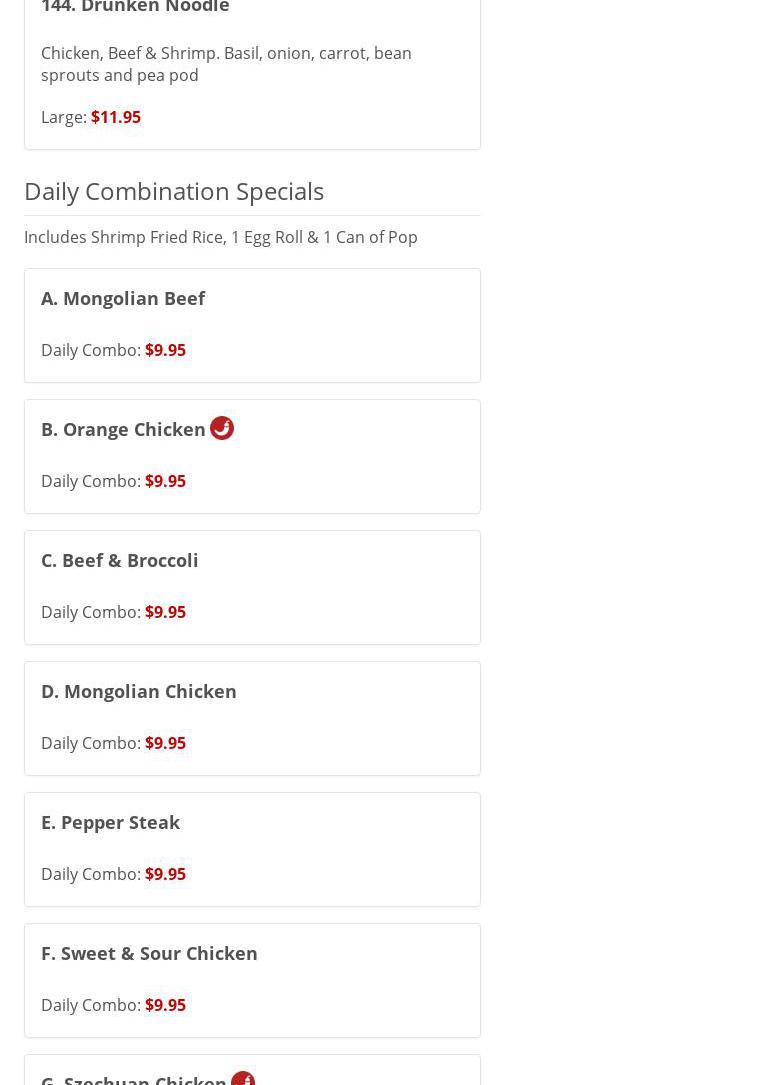This screenshot has width=770, height=1085.
Task: Open the G. Szechuan Chicken item
Action: [x=134, y=1079]
